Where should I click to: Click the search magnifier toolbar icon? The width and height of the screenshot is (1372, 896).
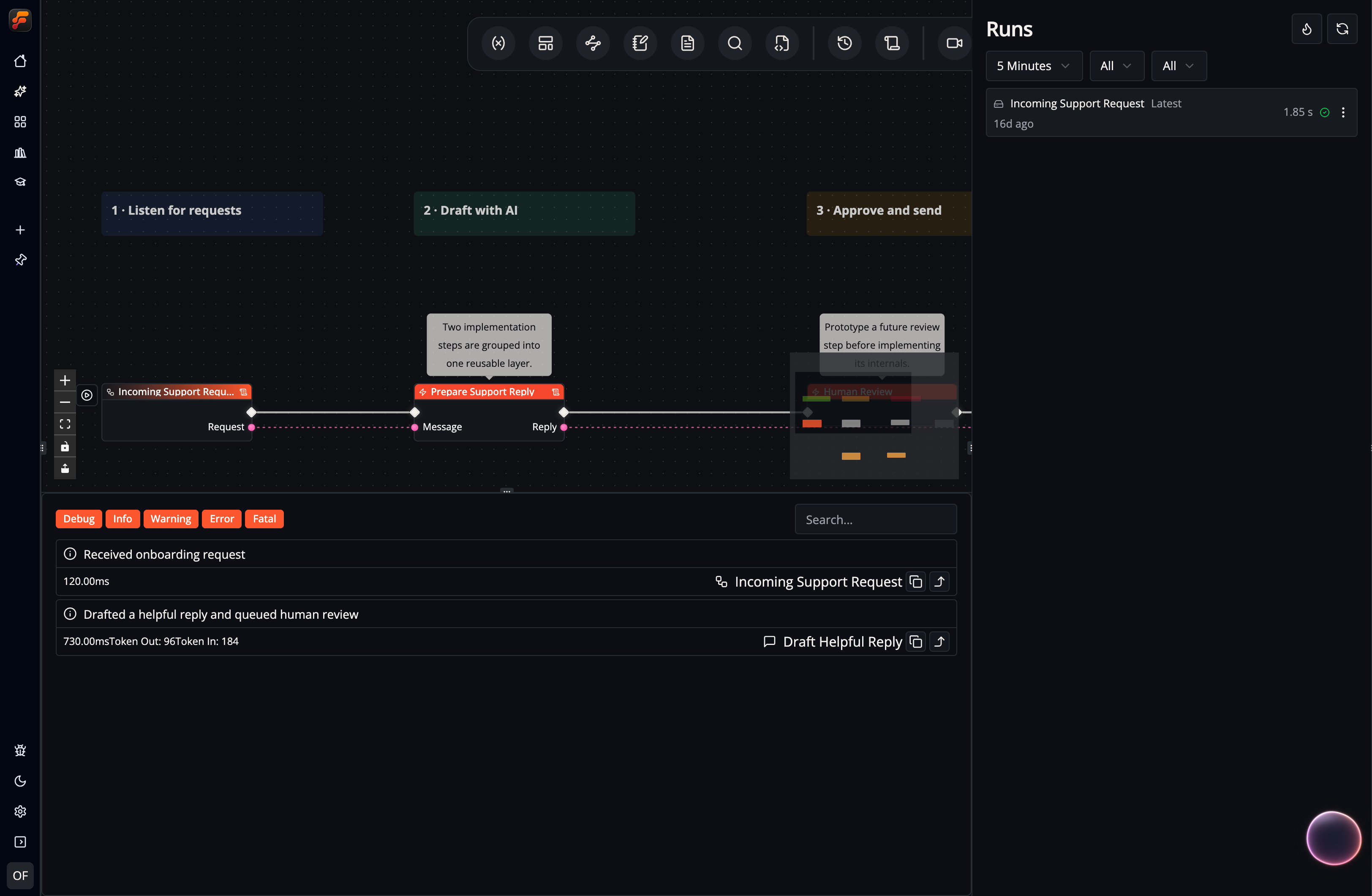pyautogui.click(x=735, y=43)
